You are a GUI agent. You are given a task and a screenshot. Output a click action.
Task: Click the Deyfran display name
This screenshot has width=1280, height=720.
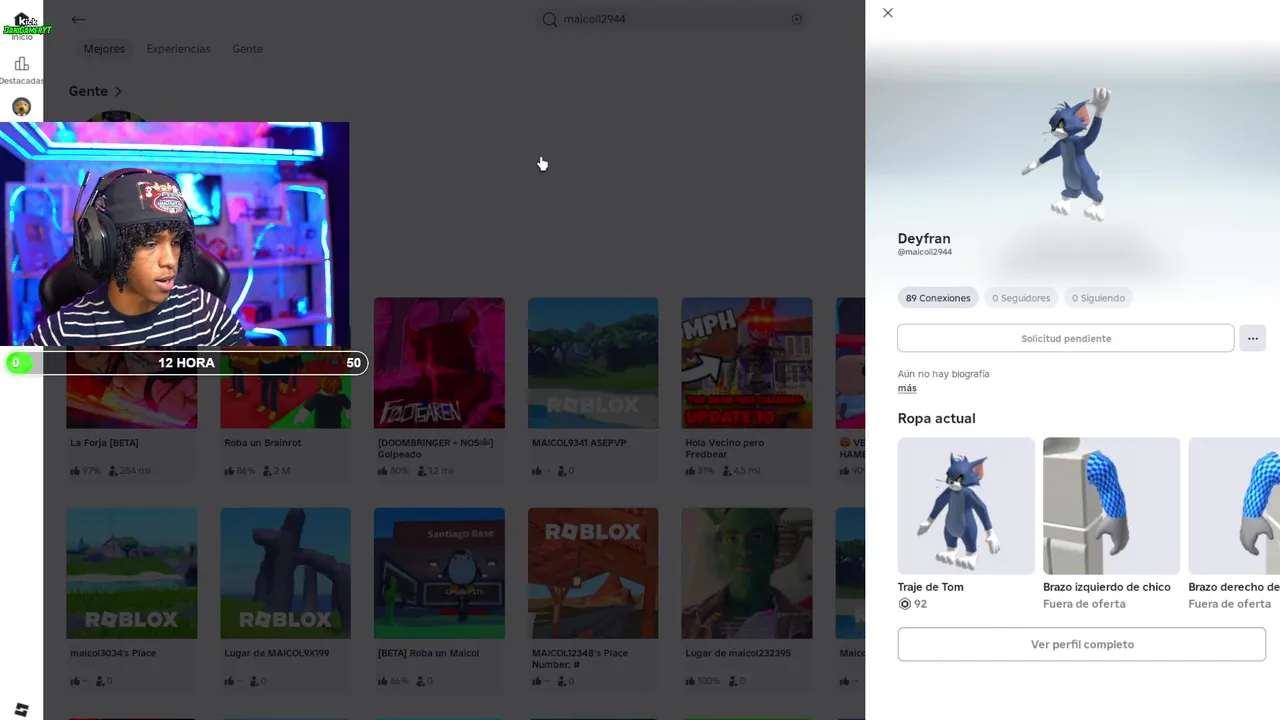pyautogui.click(x=924, y=239)
